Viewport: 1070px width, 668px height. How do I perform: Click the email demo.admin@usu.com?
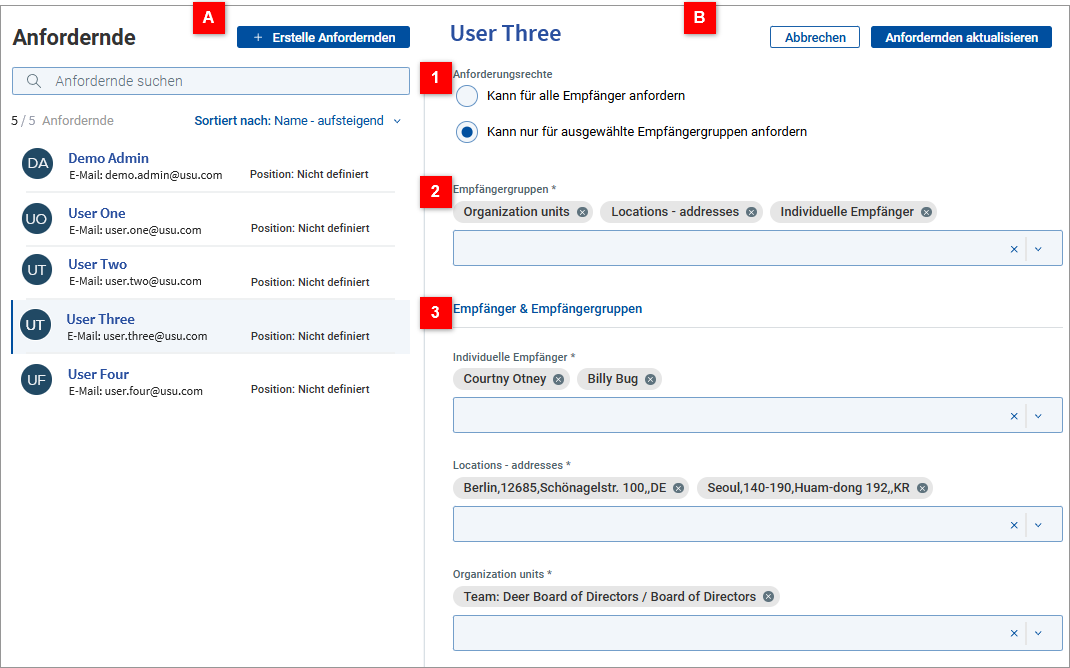click(x=164, y=175)
